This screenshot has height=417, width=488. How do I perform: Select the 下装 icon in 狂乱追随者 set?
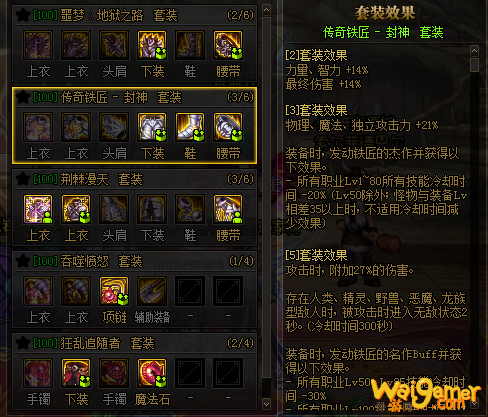76,373
